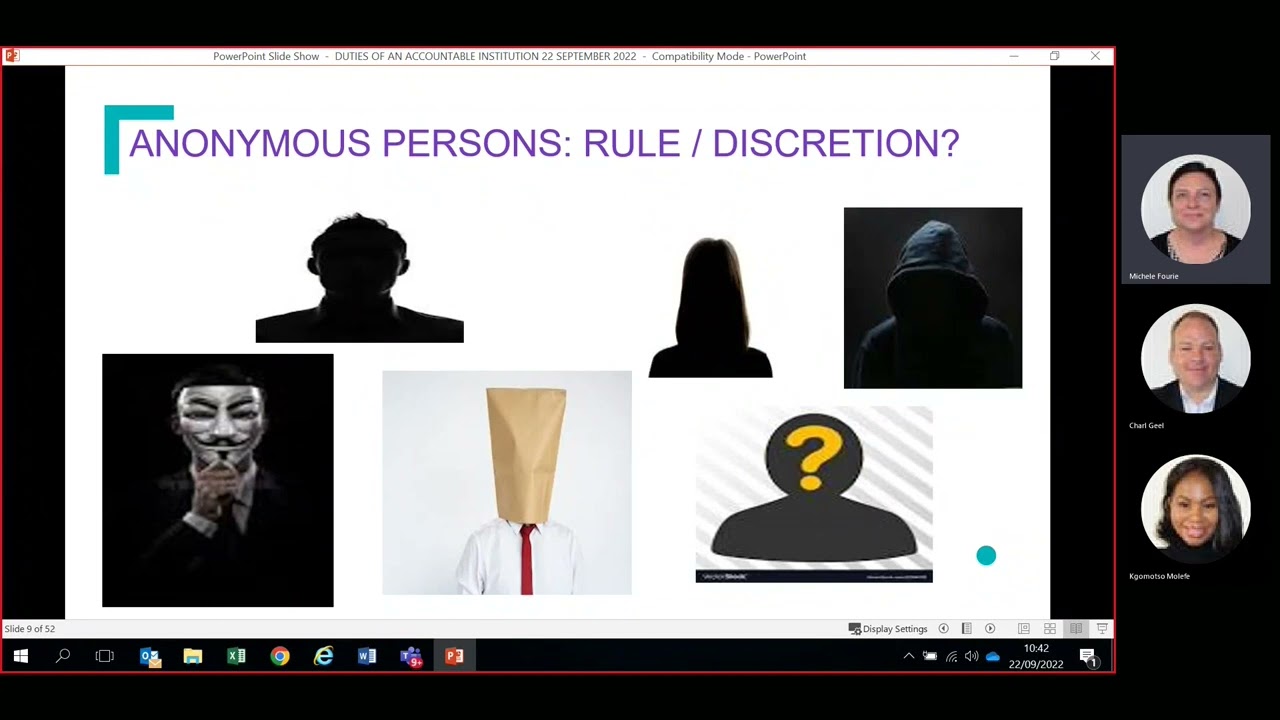Restore down the PowerPoint slide show window

pyautogui.click(x=1054, y=56)
